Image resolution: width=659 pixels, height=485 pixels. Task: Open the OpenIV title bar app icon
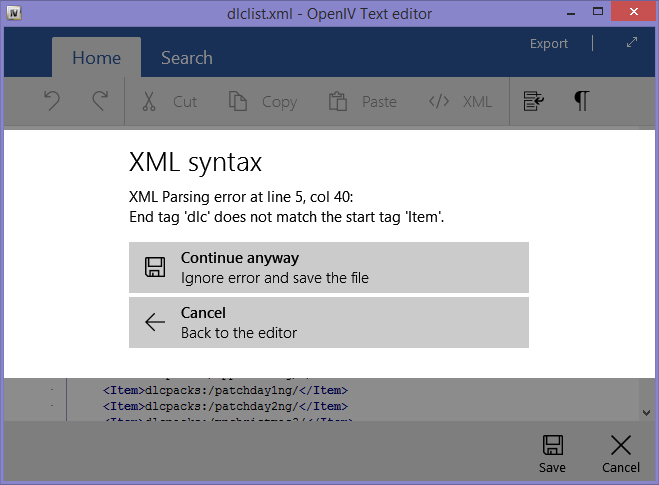(x=16, y=13)
